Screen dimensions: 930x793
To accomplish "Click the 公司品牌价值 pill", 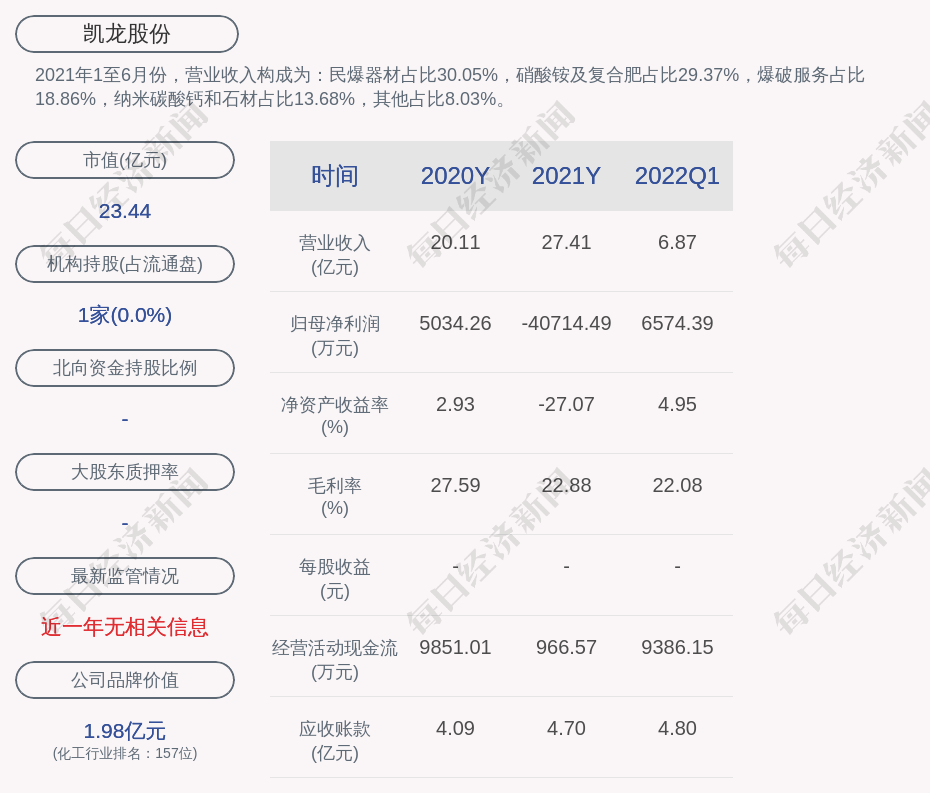I will point(125,680).
